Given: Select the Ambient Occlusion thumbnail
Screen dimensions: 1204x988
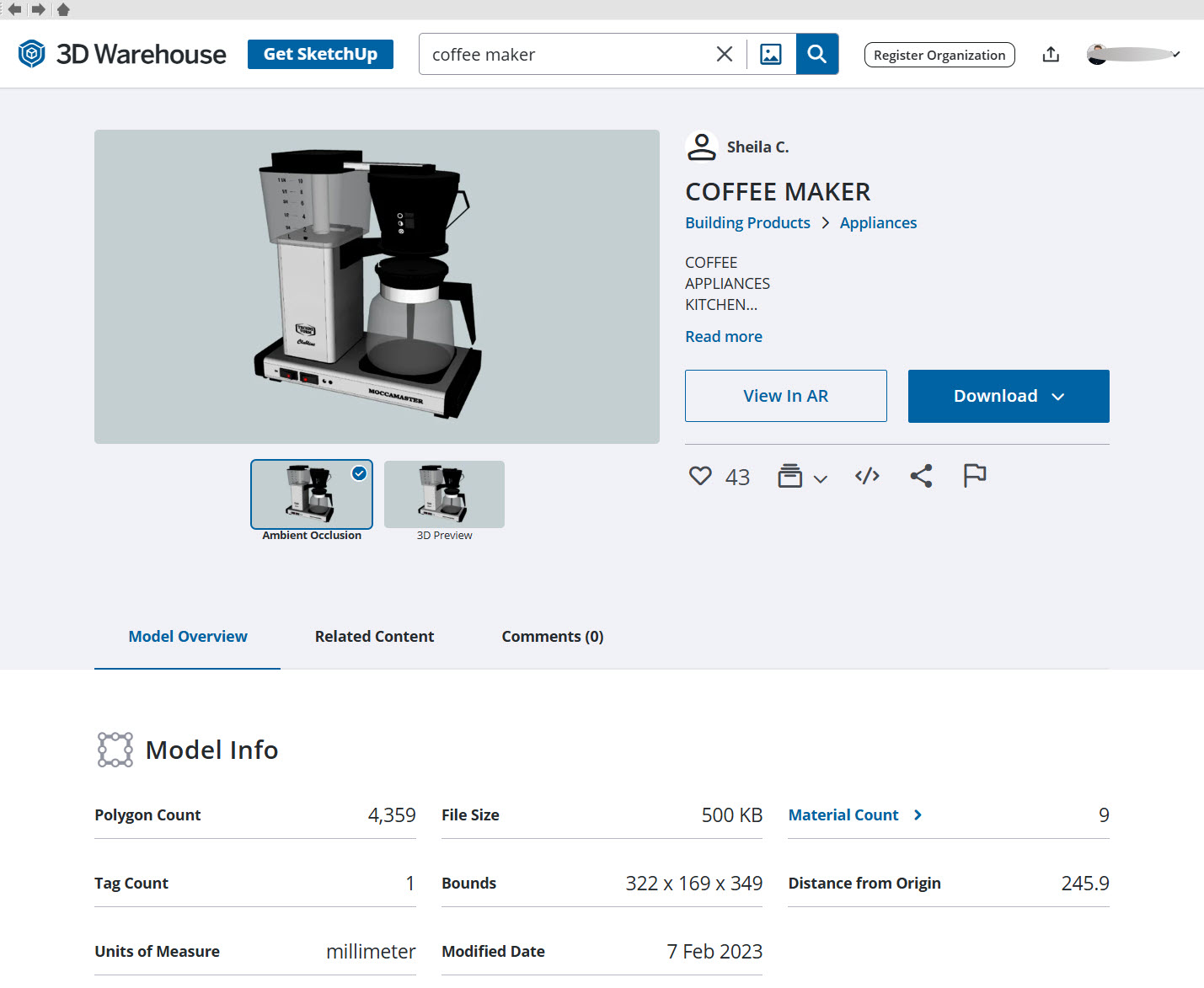Looking at the screenshot, I should (312, 494).
